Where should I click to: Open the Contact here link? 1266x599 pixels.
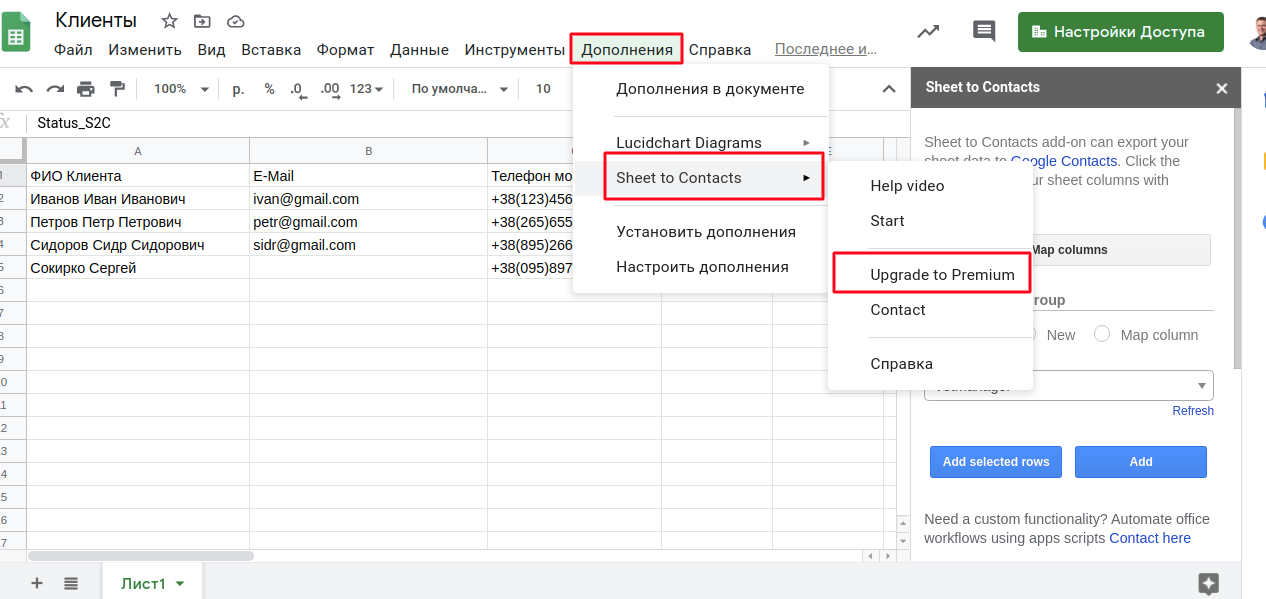click(1150, 538)
